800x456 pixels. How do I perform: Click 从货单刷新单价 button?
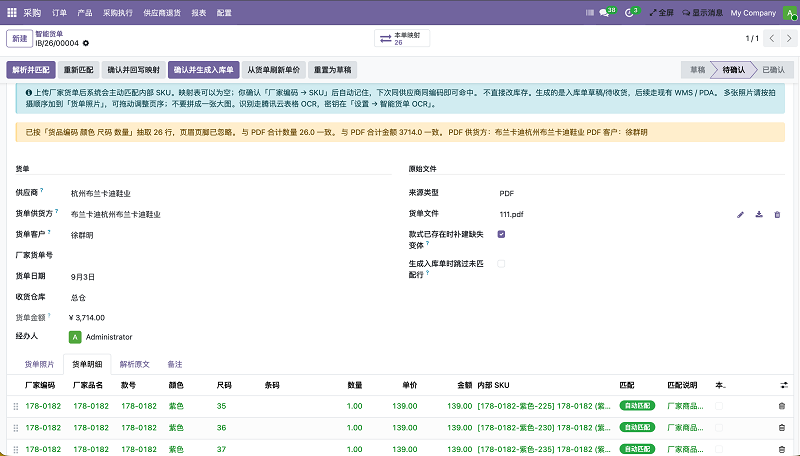(x=273, y=70)
